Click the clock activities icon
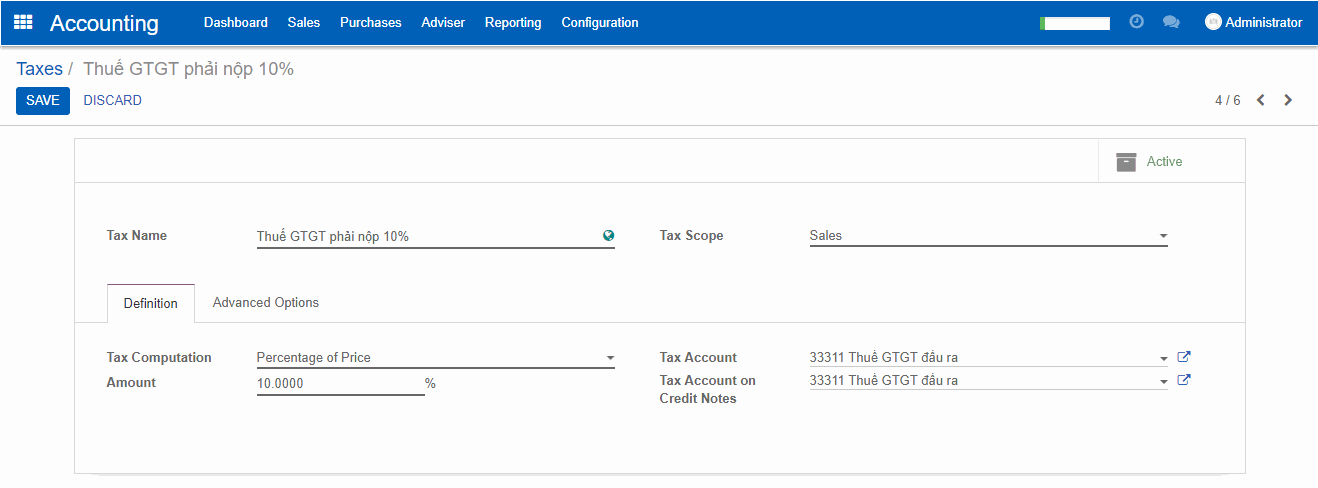Screen dimensions: 1318x488 1136,22
